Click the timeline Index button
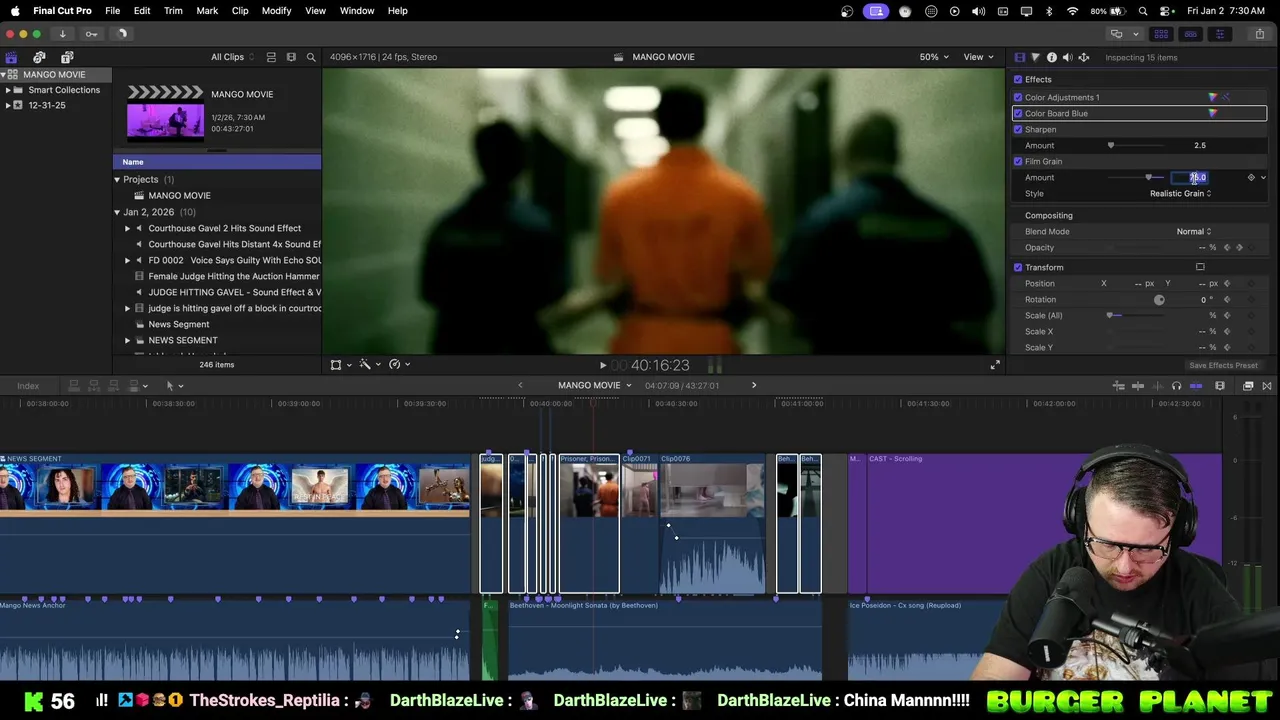 (x=28, y=386)
